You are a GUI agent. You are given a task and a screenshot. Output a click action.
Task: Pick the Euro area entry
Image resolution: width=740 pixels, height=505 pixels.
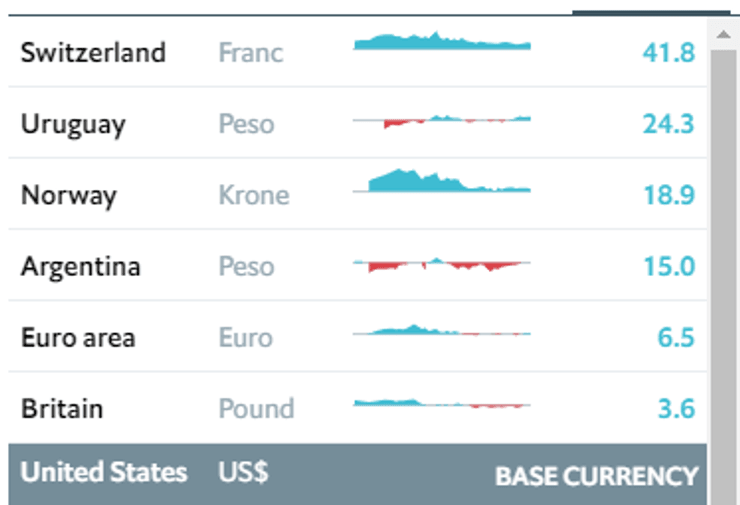pos(77,338)
